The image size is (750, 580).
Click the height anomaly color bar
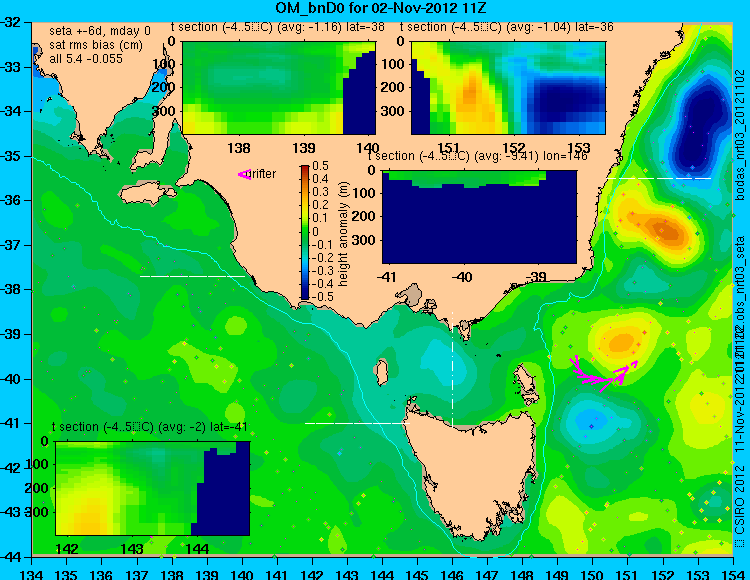(x=305, y=232)
